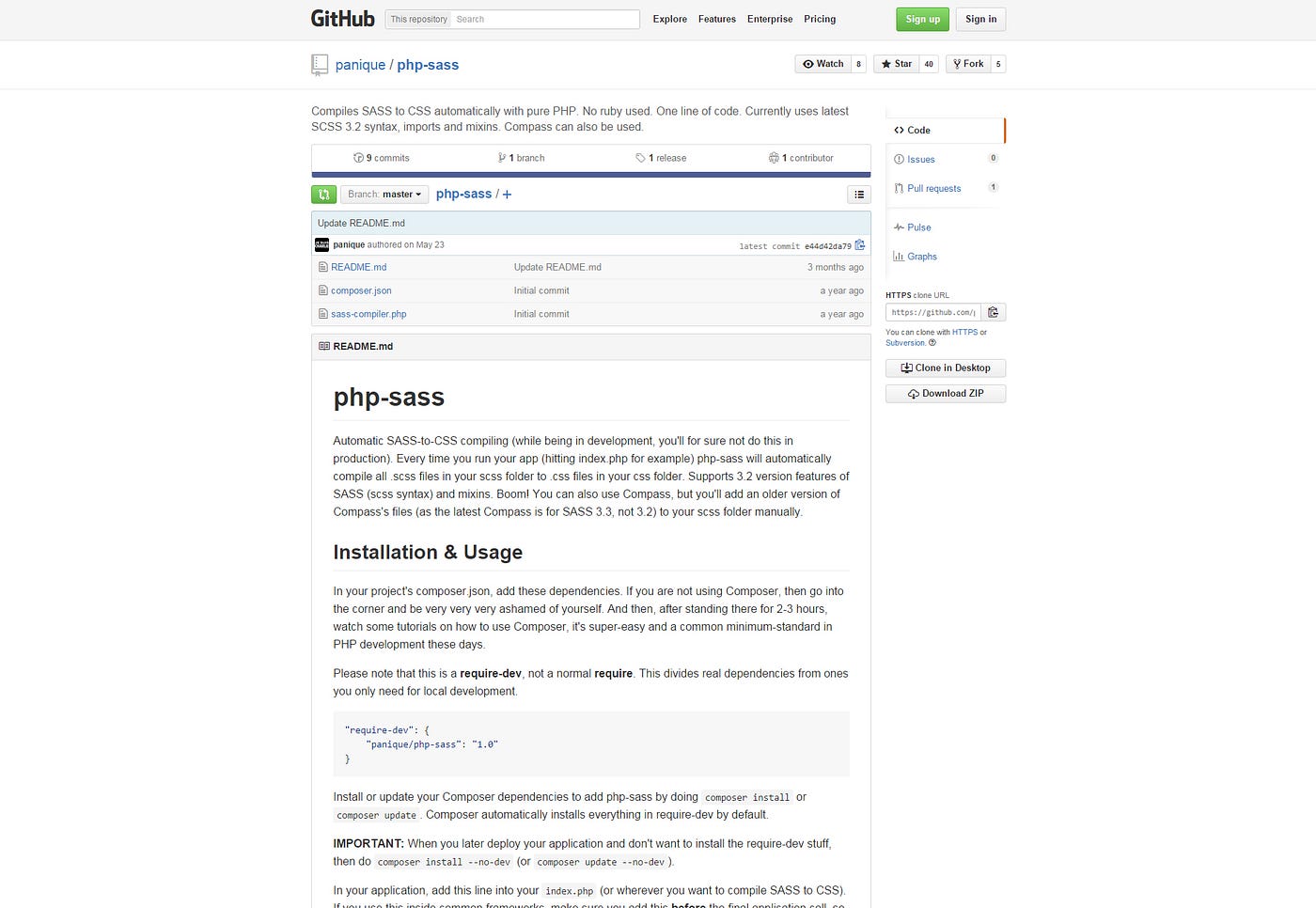This screenshot has height=908, width=1316.
Task: Click the Sign in button
Action: pyautogui.click(x=981, y=19)
